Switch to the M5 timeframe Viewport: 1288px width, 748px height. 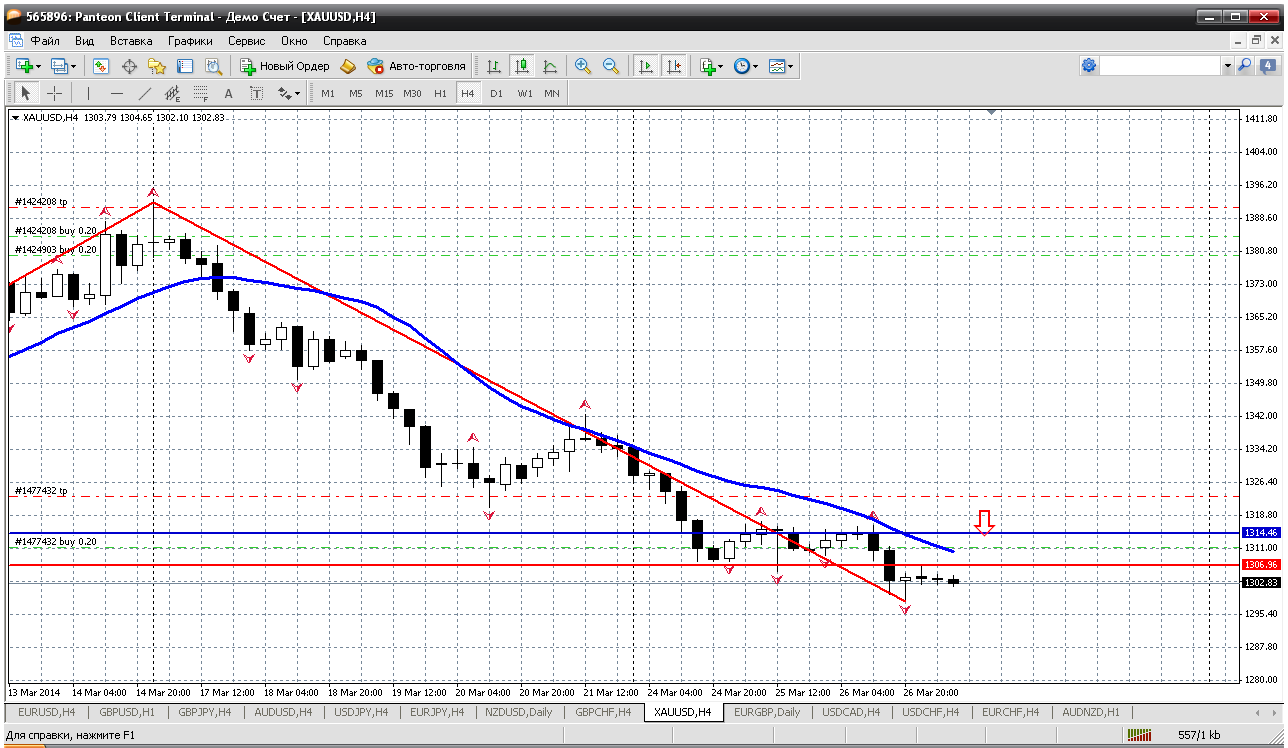click(x=356, y=93)
